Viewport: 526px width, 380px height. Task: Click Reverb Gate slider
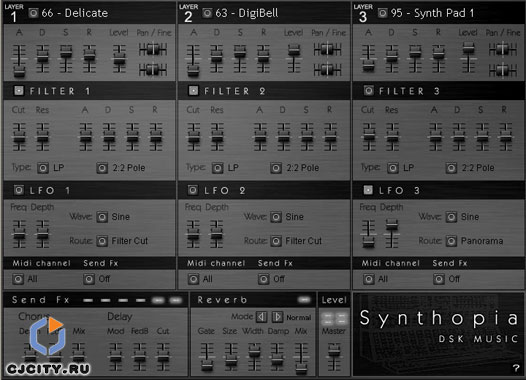point(207,357)
